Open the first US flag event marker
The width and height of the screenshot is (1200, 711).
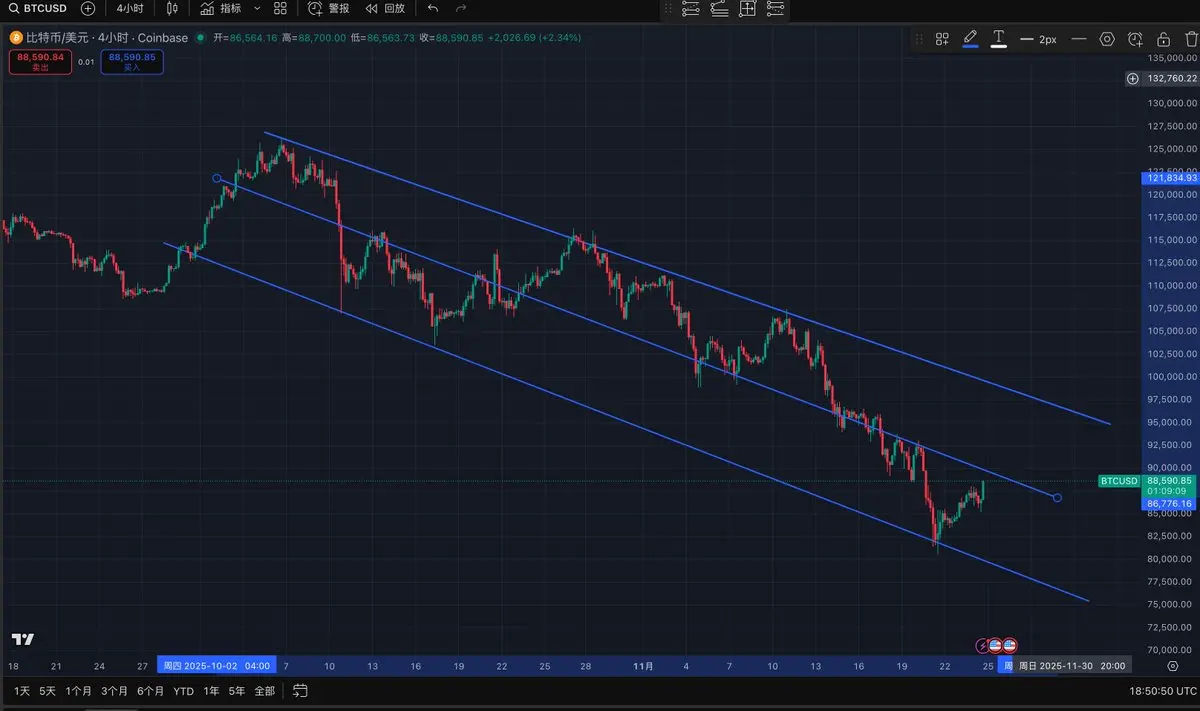[x=996, y=644]
